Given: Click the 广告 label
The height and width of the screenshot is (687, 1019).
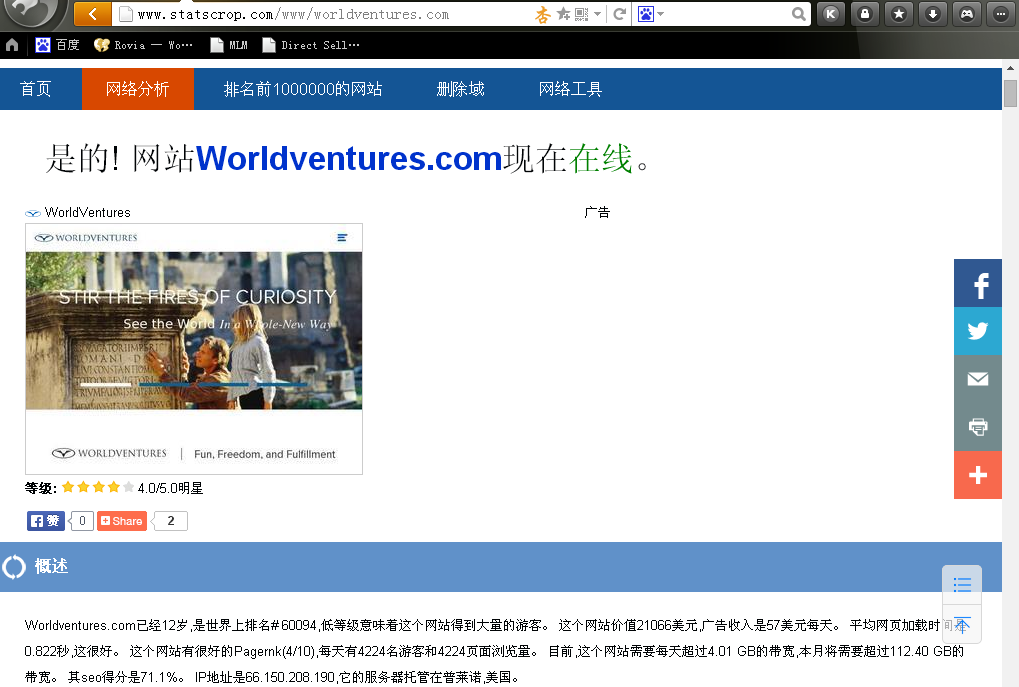Looking at the screenshot, I should click(597, 213).
